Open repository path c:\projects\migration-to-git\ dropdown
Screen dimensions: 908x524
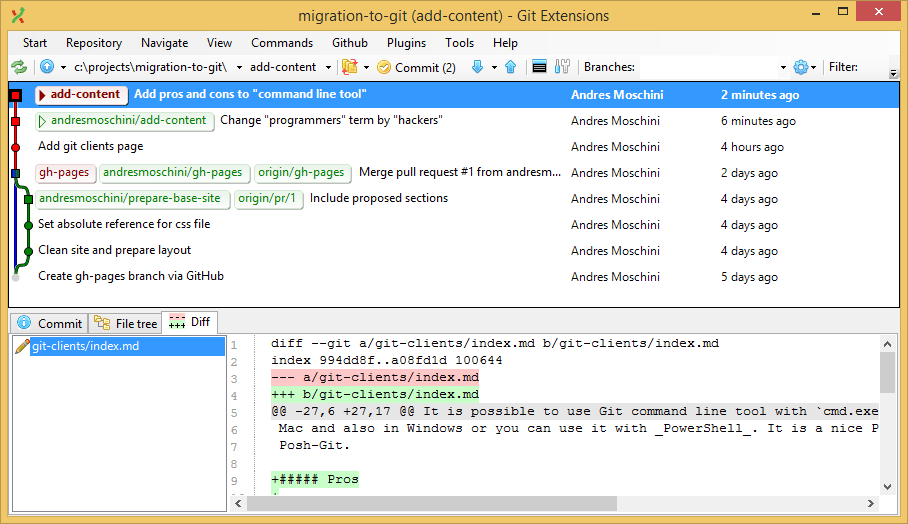click(239, 68)
